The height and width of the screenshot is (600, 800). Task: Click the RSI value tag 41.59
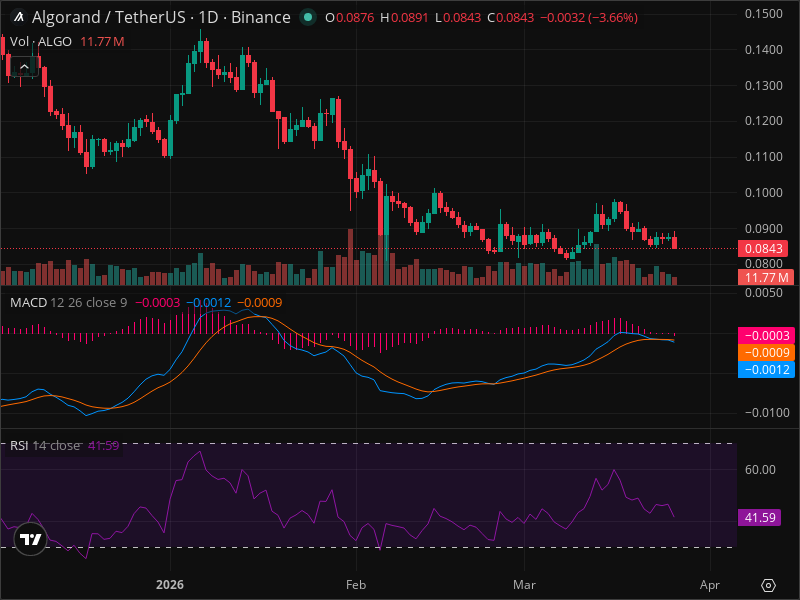point(760,517)
